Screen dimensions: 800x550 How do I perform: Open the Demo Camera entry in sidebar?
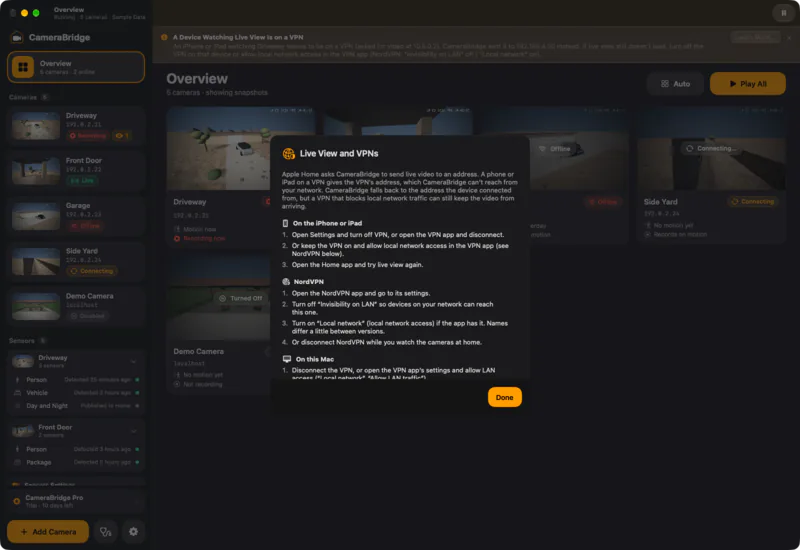pyautogui.click(x=76, y=306)
